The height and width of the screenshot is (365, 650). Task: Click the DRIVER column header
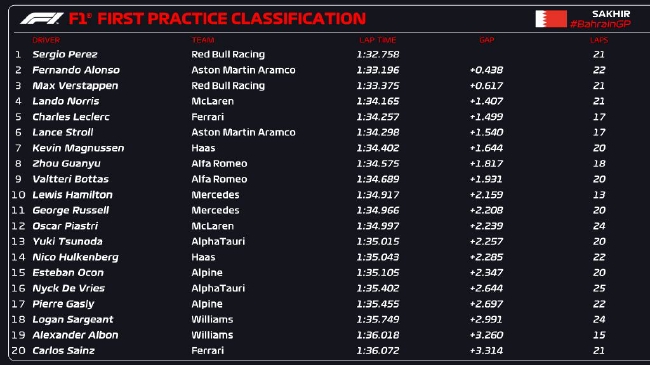(46, 40)
